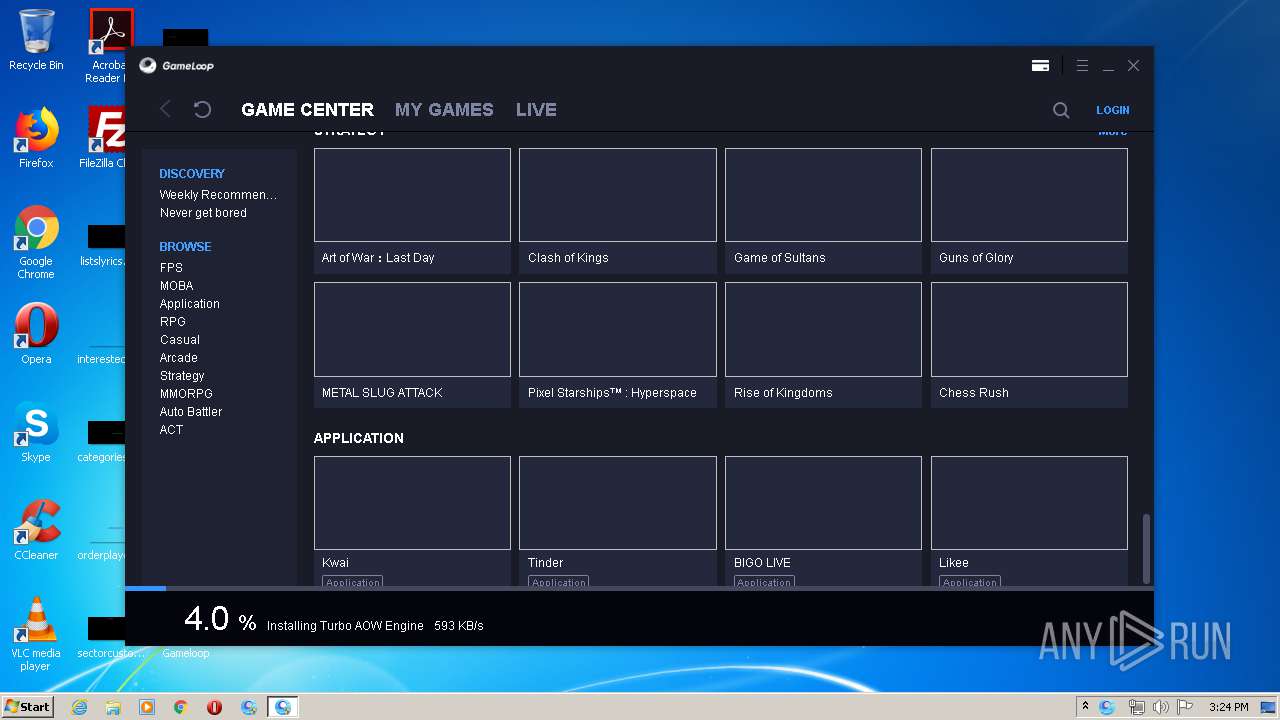The image size is (1280, 720).
Task: Open File Explorer from taskbar
Action: pyautogui.click(x=113, y=707)
